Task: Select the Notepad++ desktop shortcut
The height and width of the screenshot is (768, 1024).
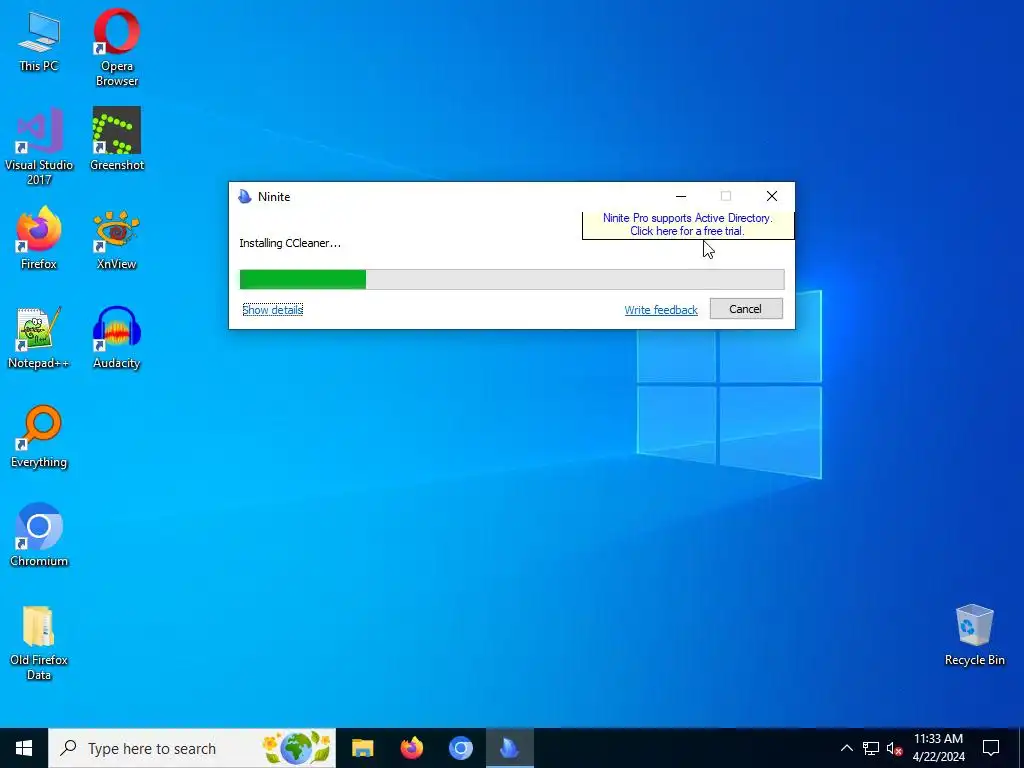Action: point(39,337)
